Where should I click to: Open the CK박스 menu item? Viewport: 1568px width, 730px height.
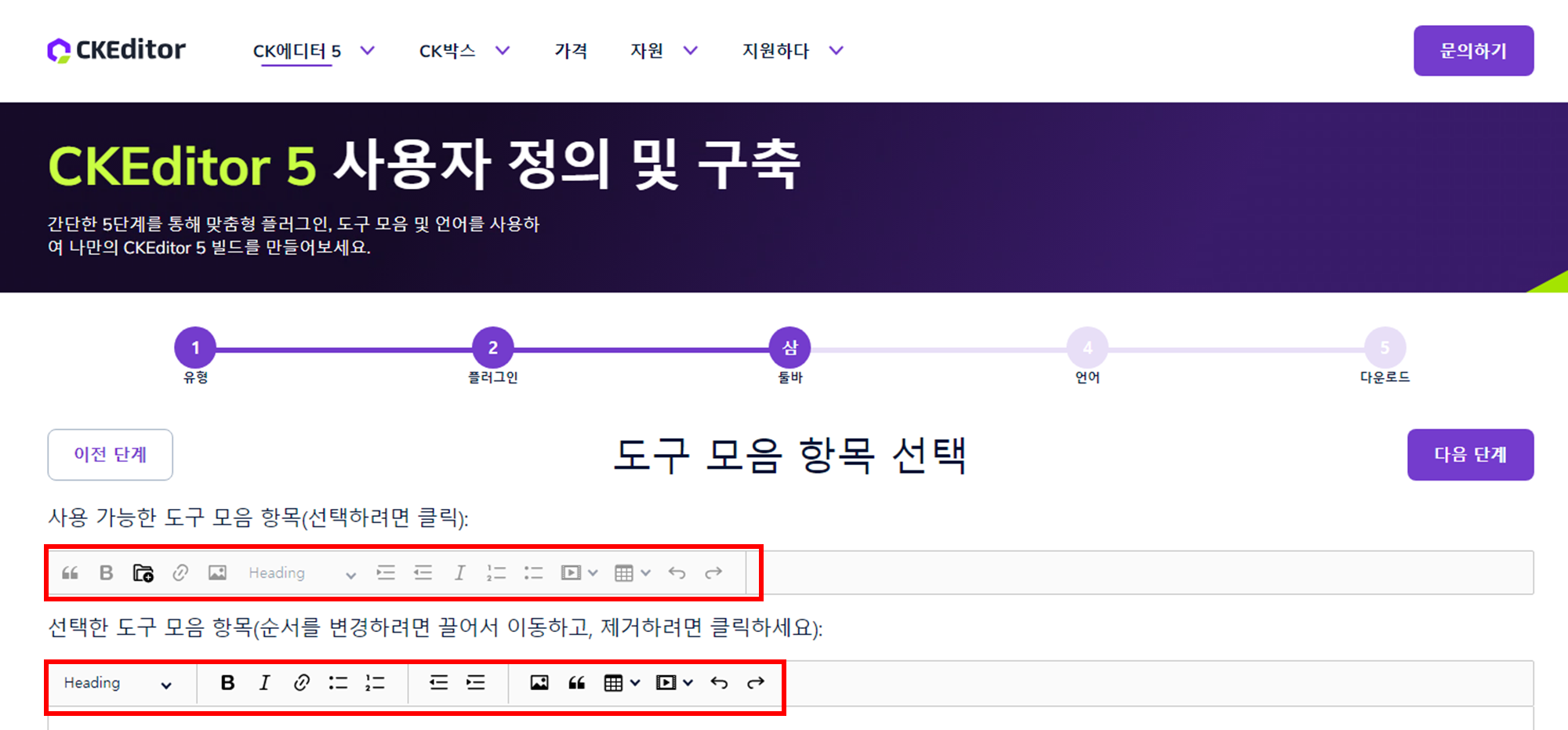tap(448, 51)
